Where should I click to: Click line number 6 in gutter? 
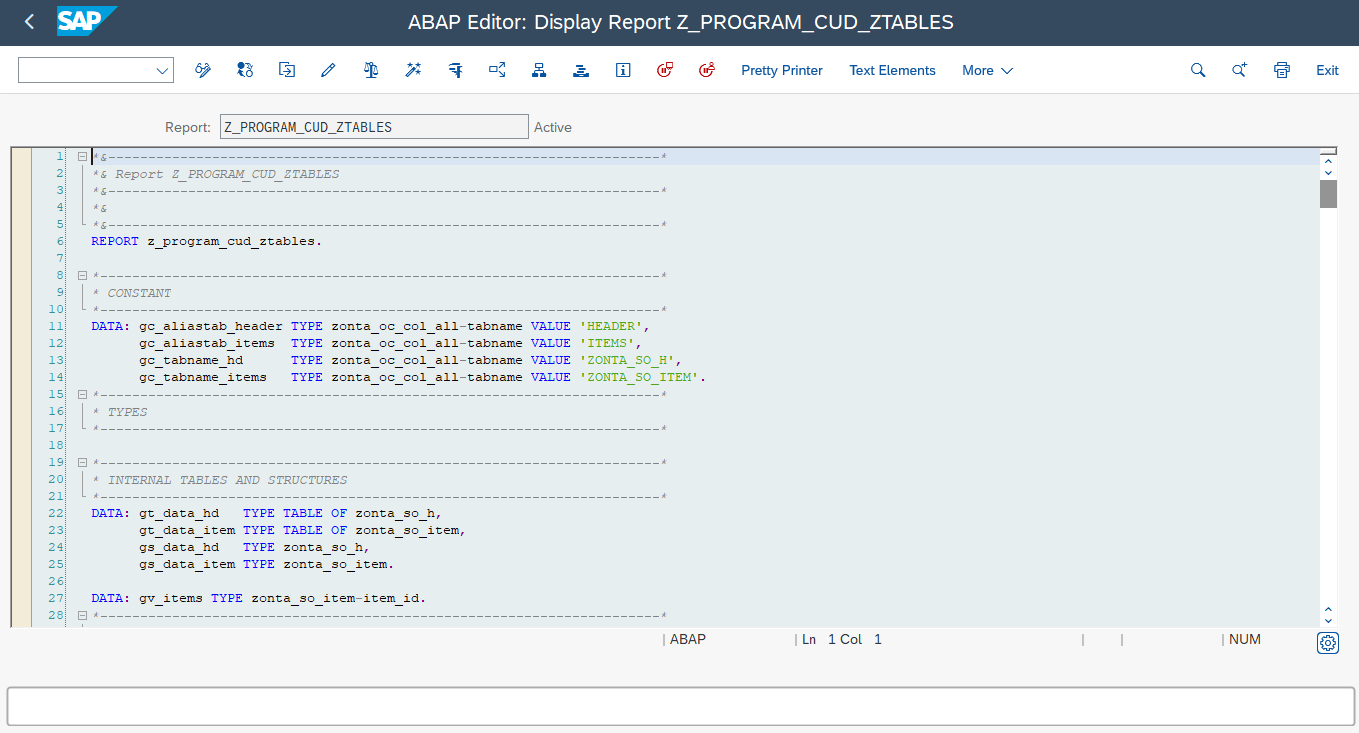[x=60, y=241]
